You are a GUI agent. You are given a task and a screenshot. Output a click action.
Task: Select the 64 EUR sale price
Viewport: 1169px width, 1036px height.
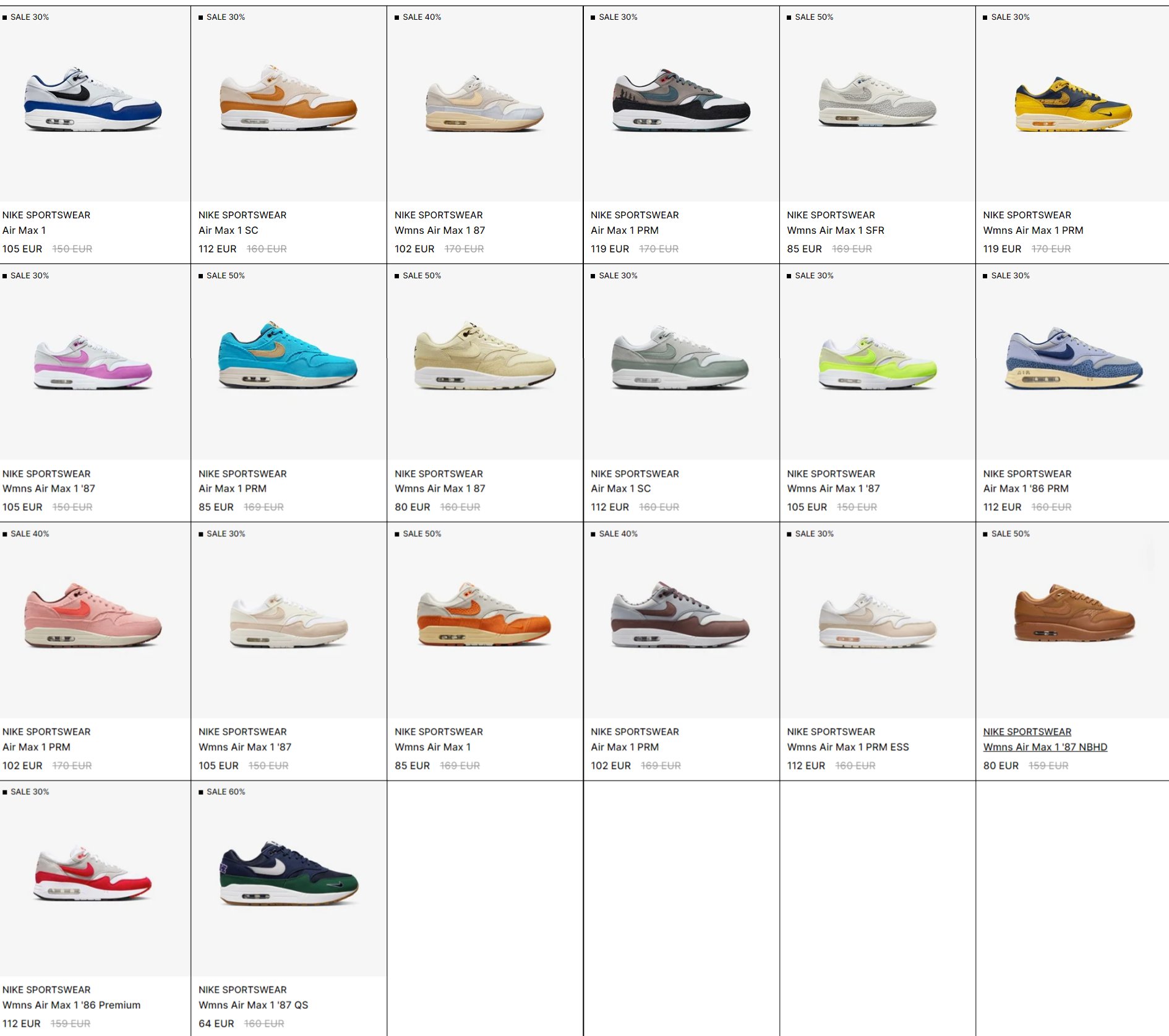pyautogui.click(x=216, y=1024)
